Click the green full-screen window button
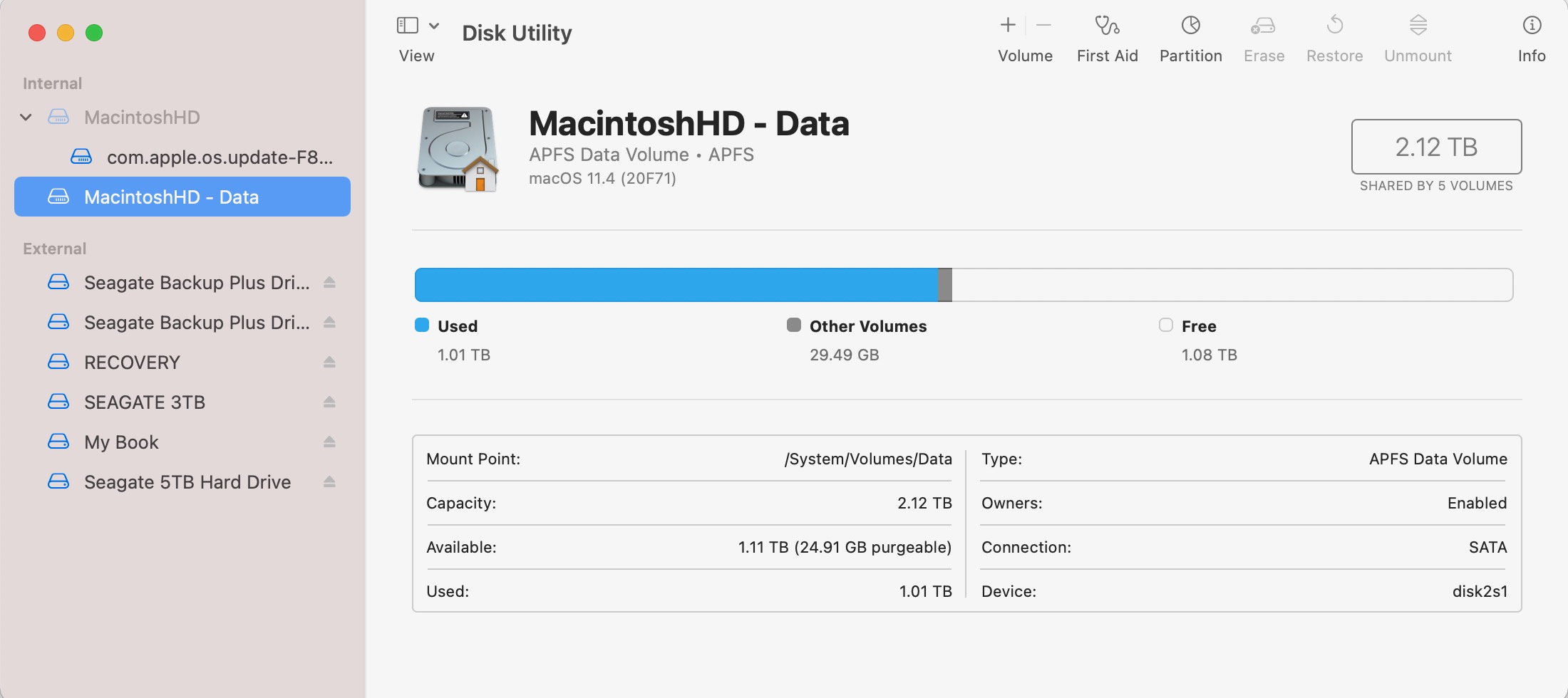Viewport: 1568px width, 698px height. pos(94,33)
